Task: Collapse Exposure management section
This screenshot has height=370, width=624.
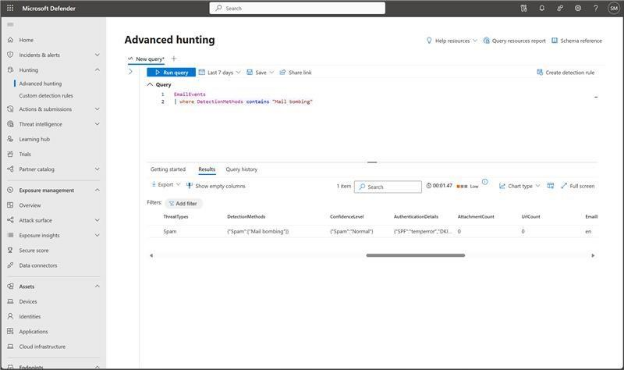Action: tap(97, 190)
